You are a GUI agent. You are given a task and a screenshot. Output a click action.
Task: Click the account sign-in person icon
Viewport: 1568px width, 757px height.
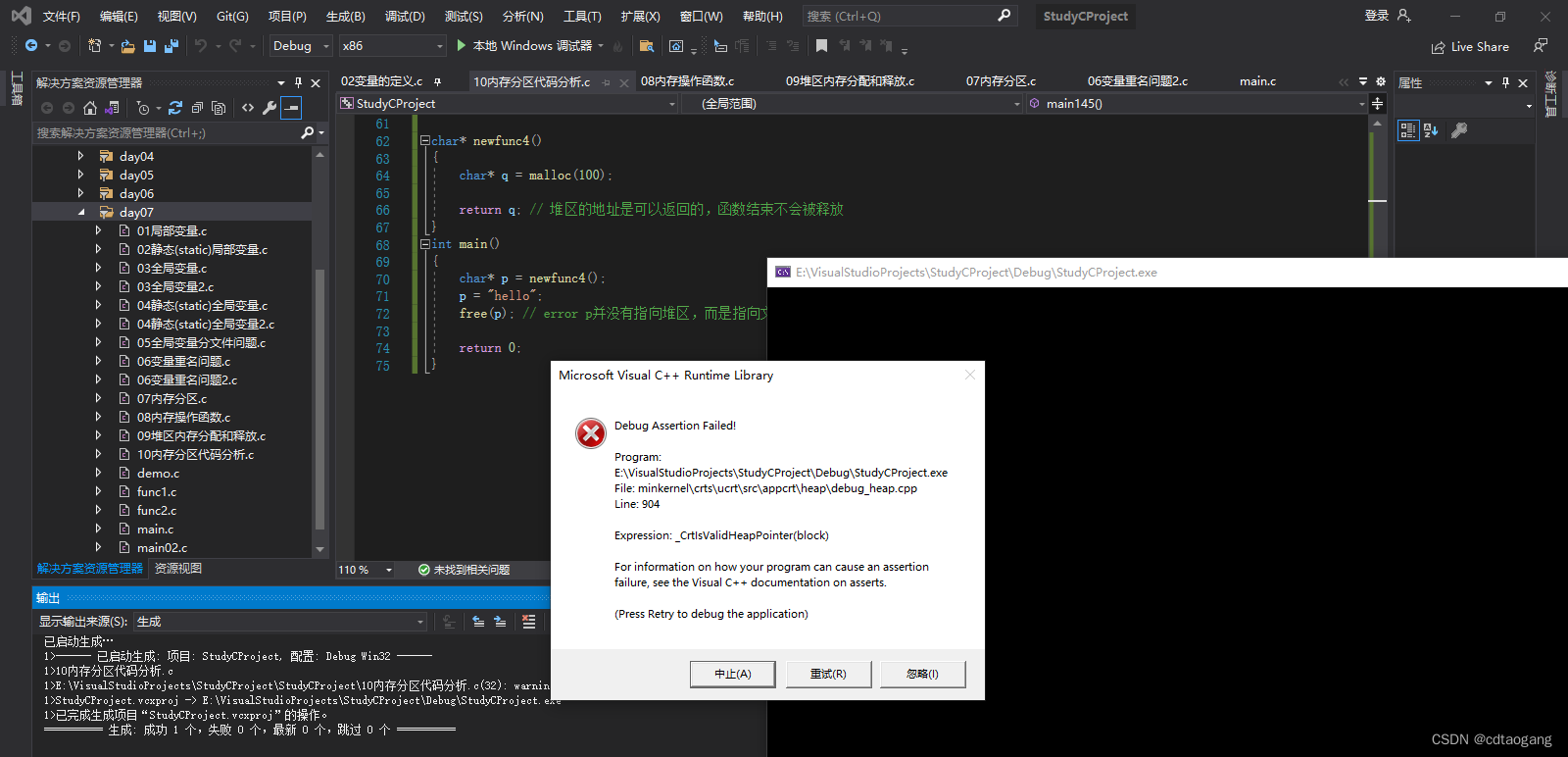click(1403, 16)
